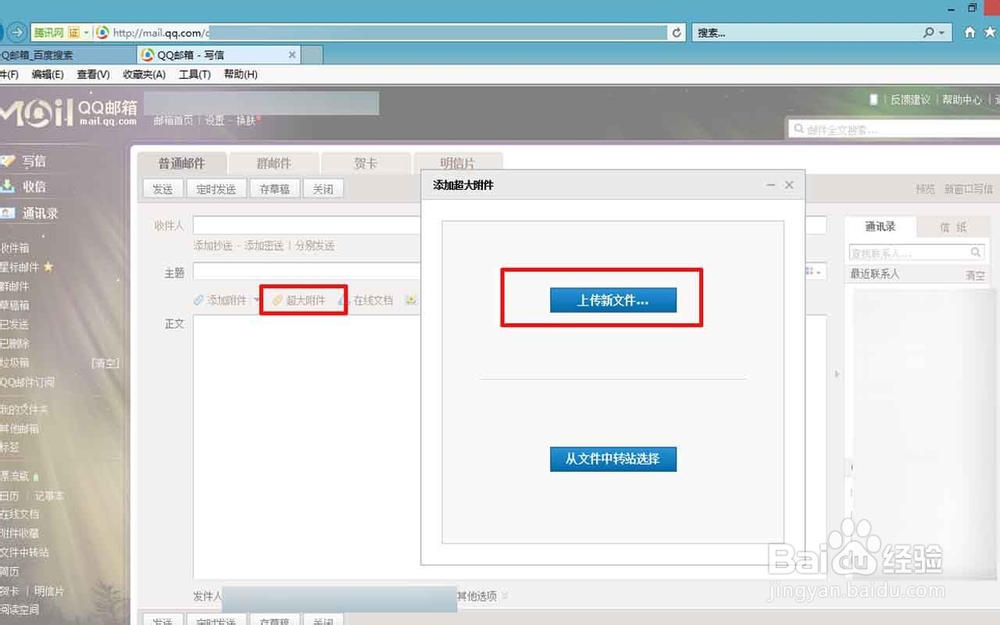The image size is (1000, 625).
Task: Switch to the 明信片 tab
Action: [458, 163]
